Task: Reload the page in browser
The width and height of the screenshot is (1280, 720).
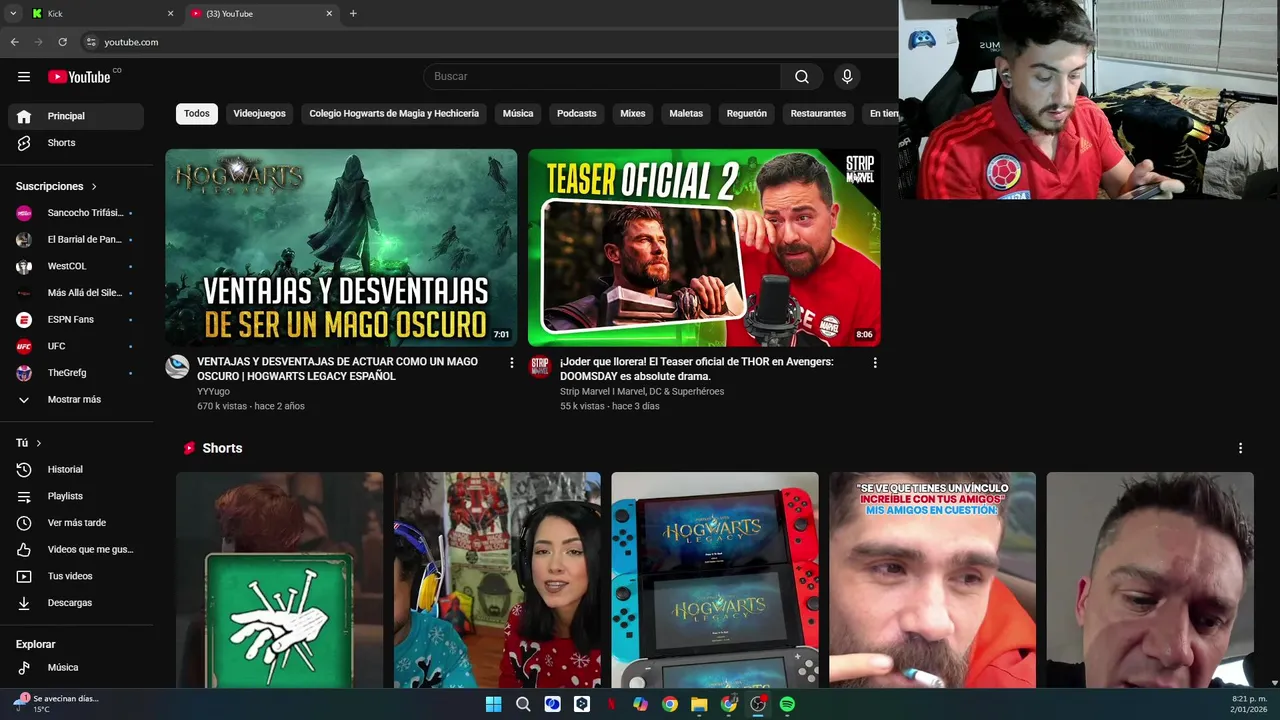Action: (62, 42)
